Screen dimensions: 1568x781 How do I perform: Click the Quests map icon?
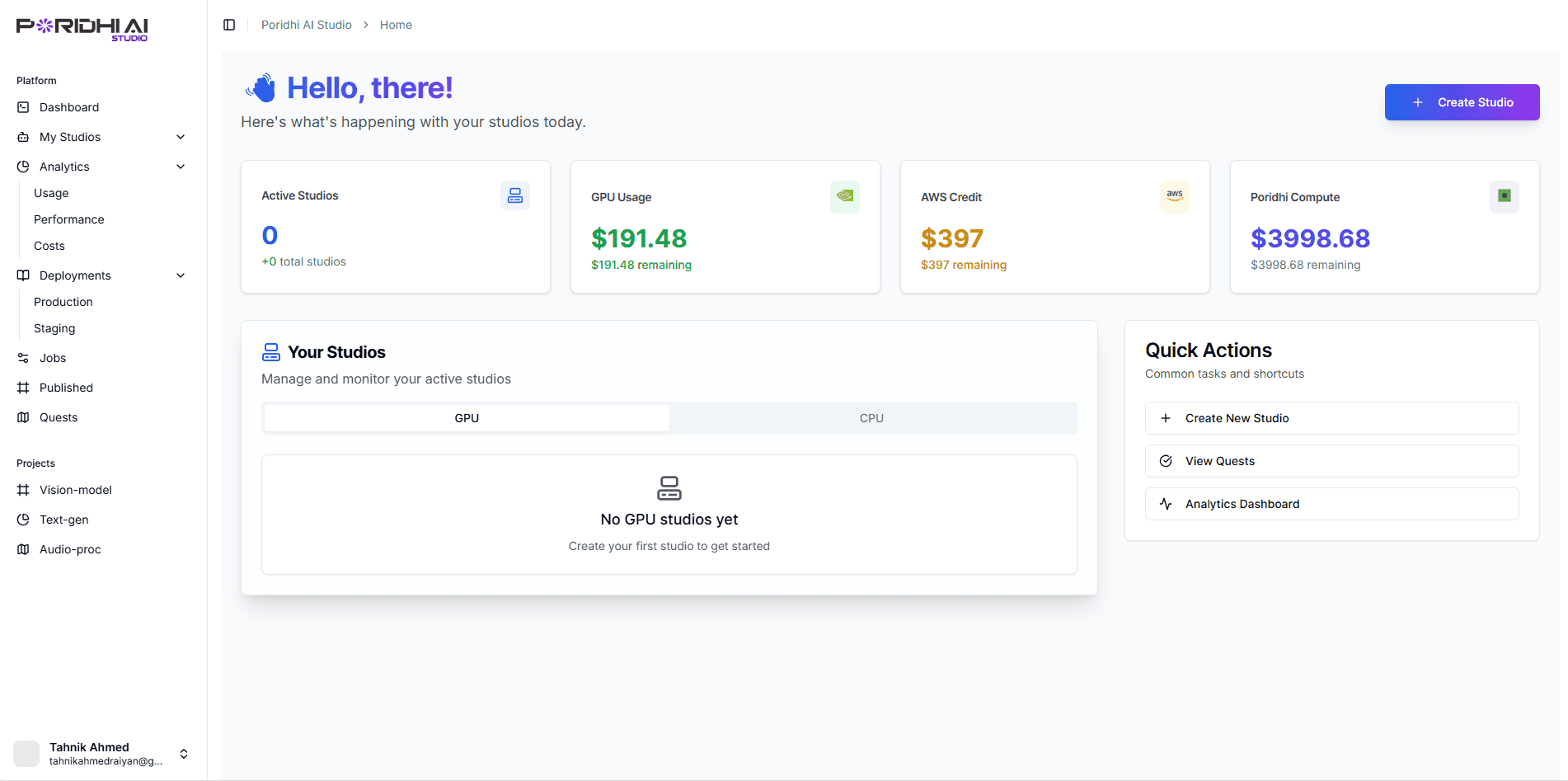(x=23, y=417)
